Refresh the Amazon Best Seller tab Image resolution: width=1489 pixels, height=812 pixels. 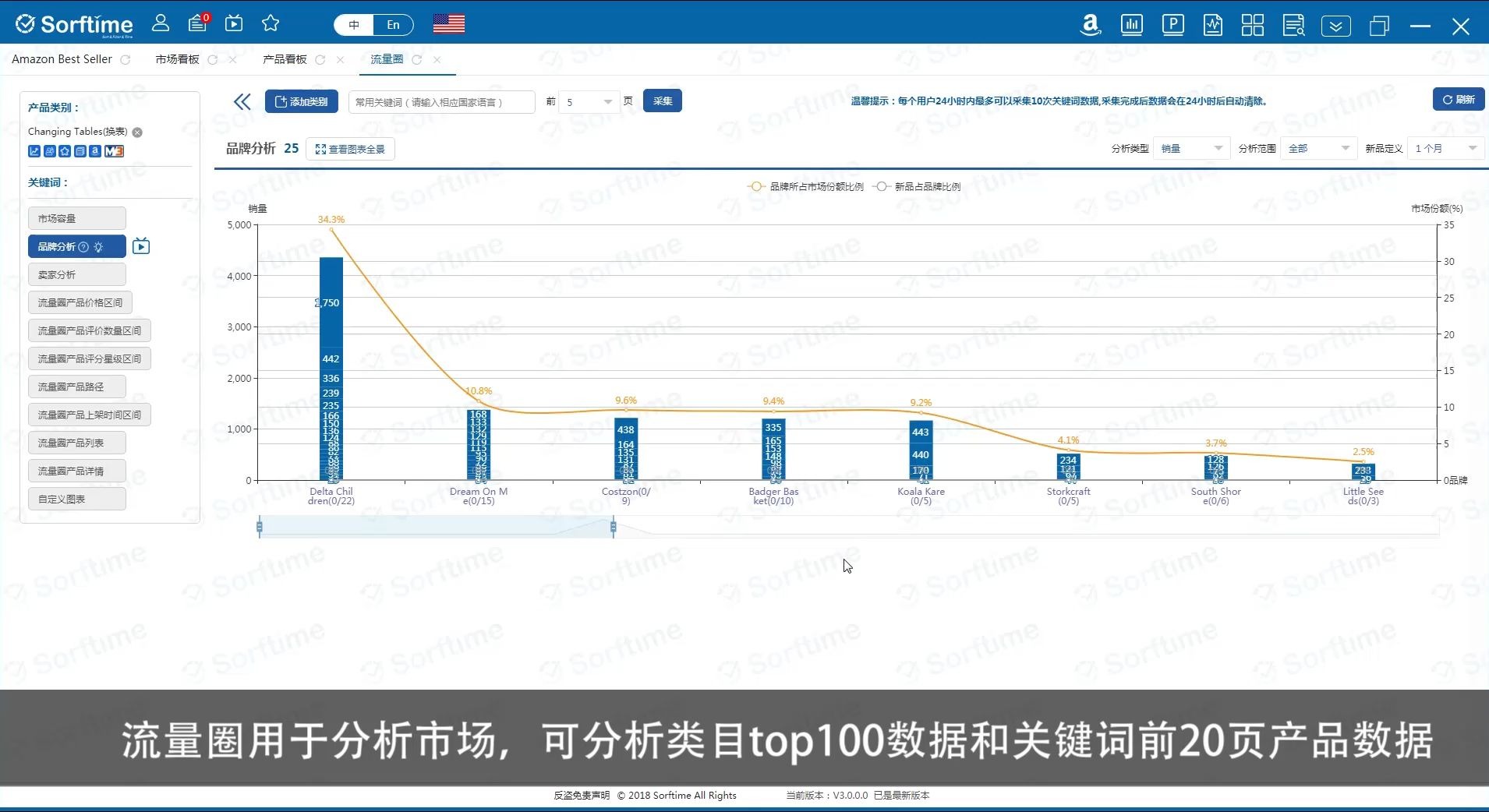pos(125,59)
